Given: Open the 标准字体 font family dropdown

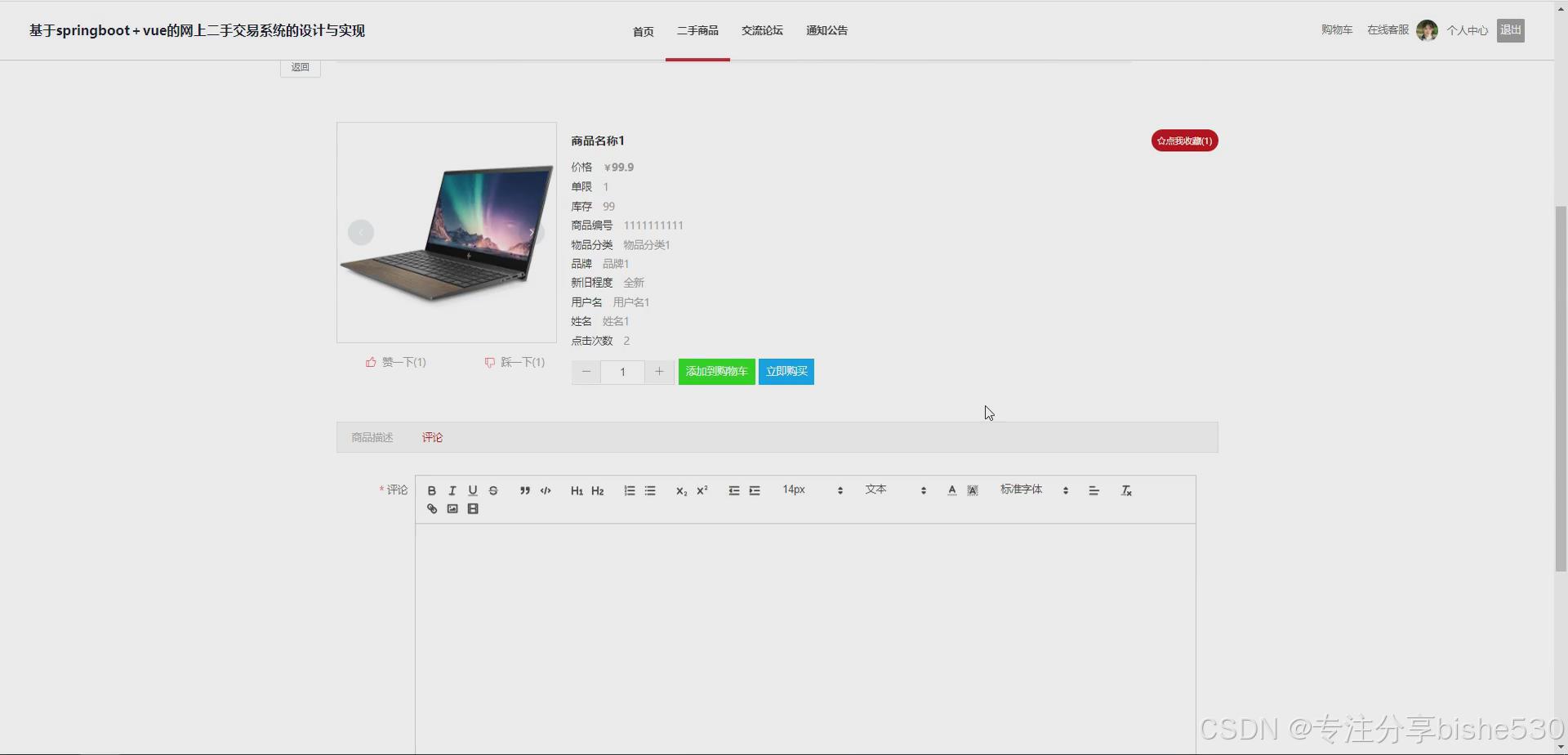Looking at the screenshot, I should (x=1034, y=489).
